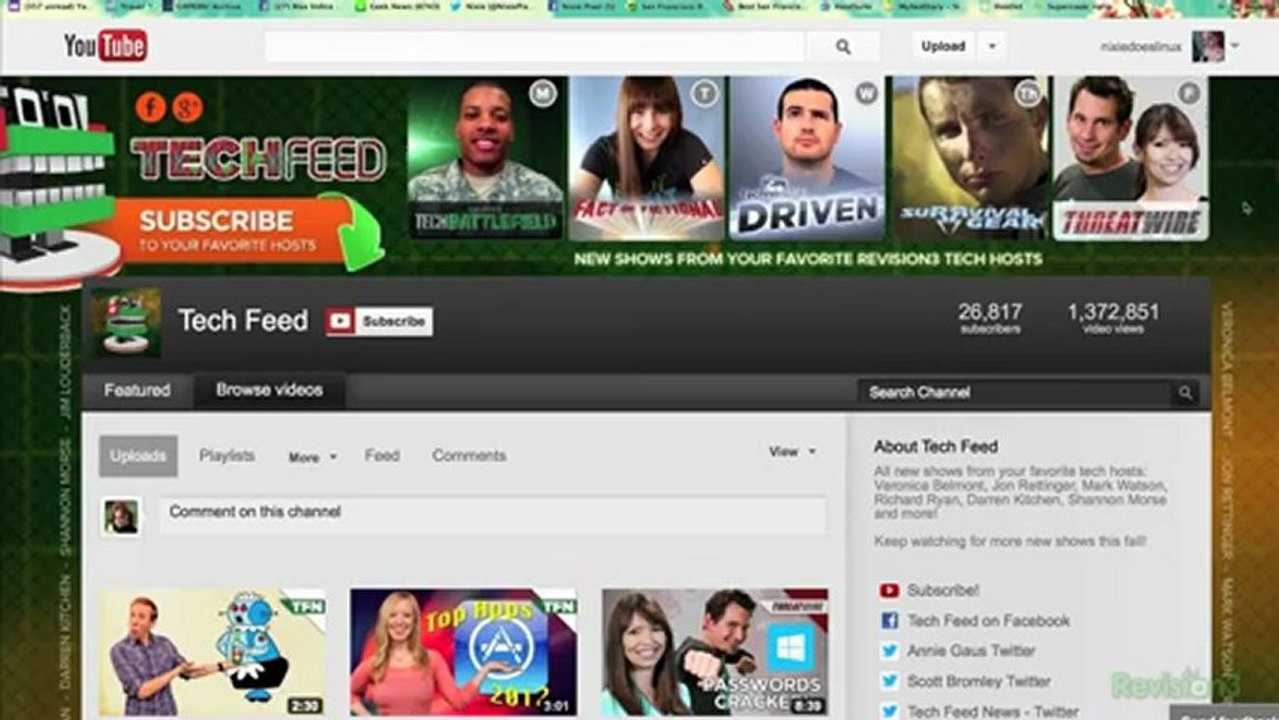The height and width of the screenshot is (720, 1279).
Task: Click the YouTube search field
Action: coord(535,46)
